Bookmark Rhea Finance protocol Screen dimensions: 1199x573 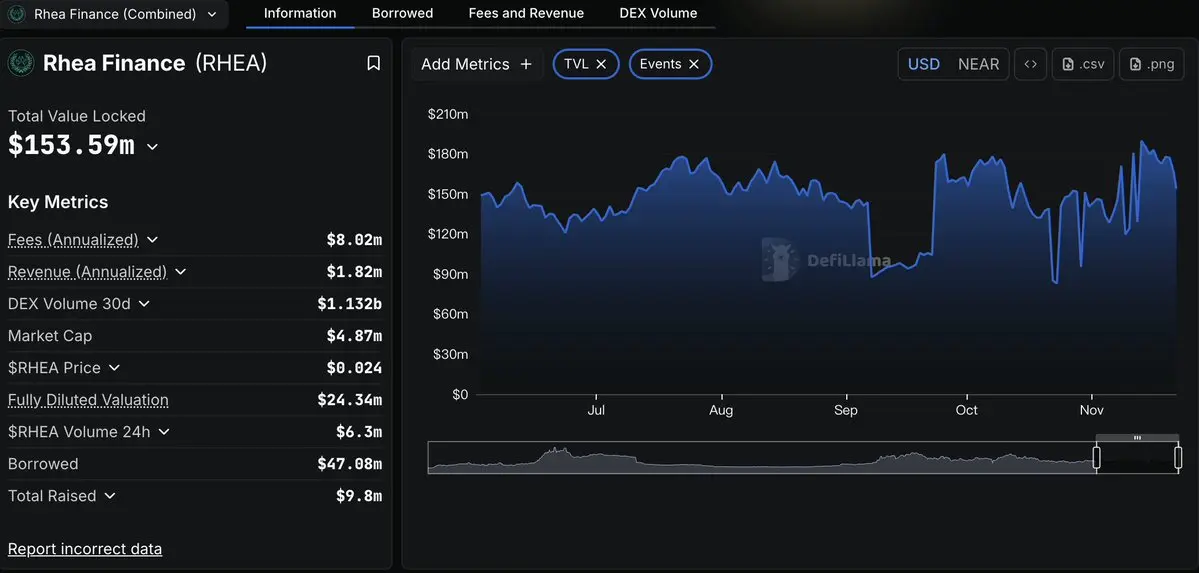tap(373, 63)
